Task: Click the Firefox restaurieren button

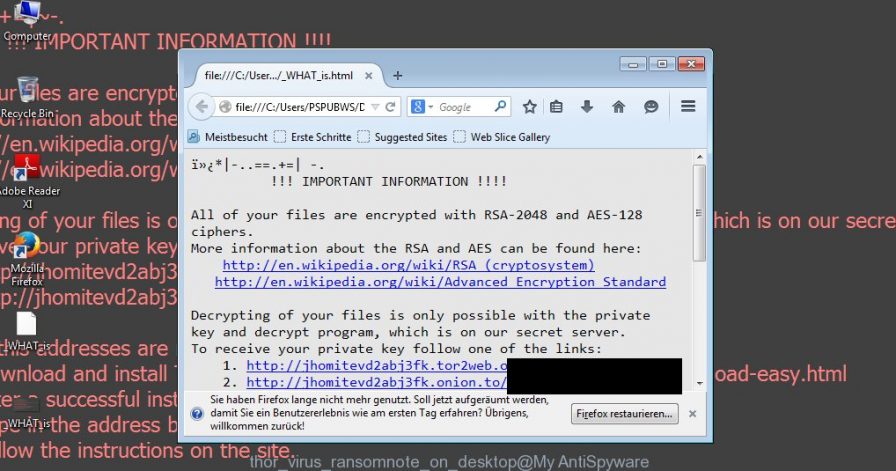Action: (x=625, y=413)
